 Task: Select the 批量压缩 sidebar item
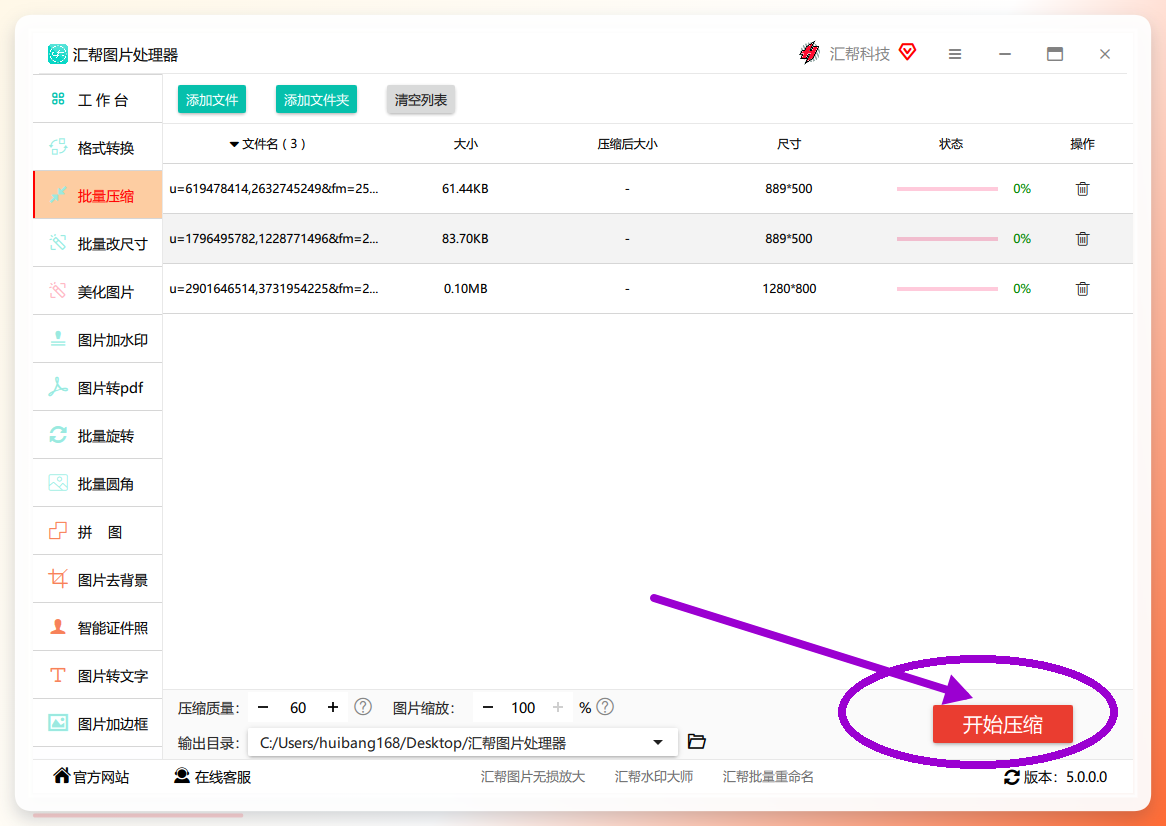(97, 196)
